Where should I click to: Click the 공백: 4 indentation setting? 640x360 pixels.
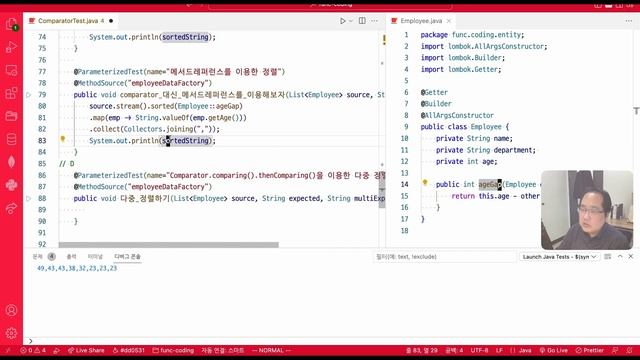click(454, 350)
